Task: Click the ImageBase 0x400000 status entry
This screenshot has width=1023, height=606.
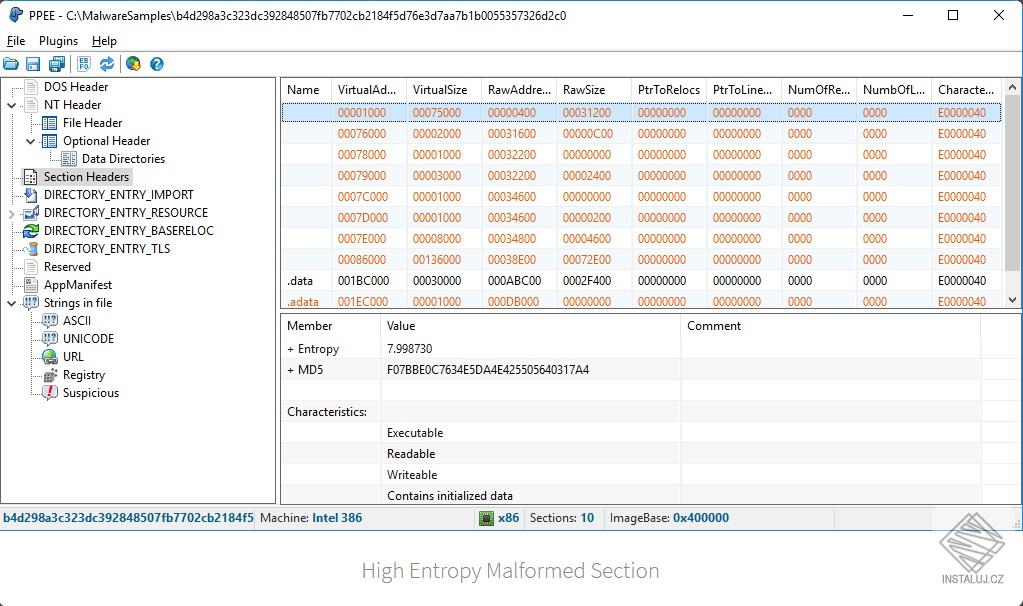Action: pyautogui.click(x=669, y=518)
